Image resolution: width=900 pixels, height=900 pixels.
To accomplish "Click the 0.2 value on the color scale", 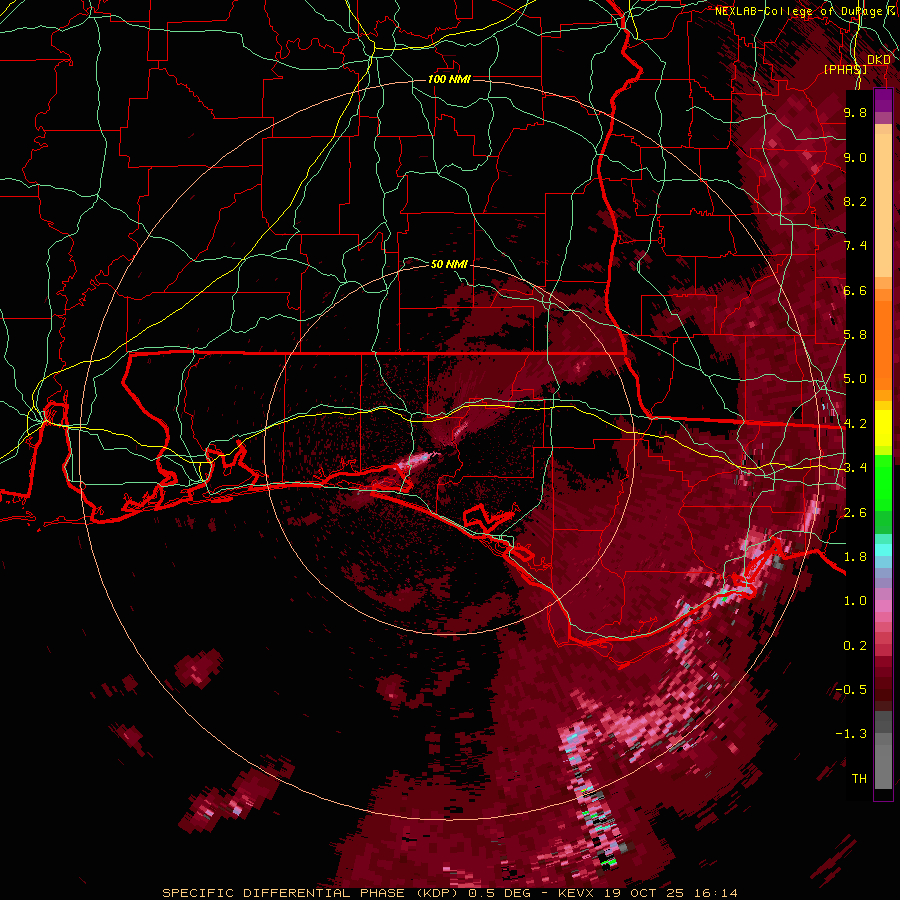I will point(855,646).
